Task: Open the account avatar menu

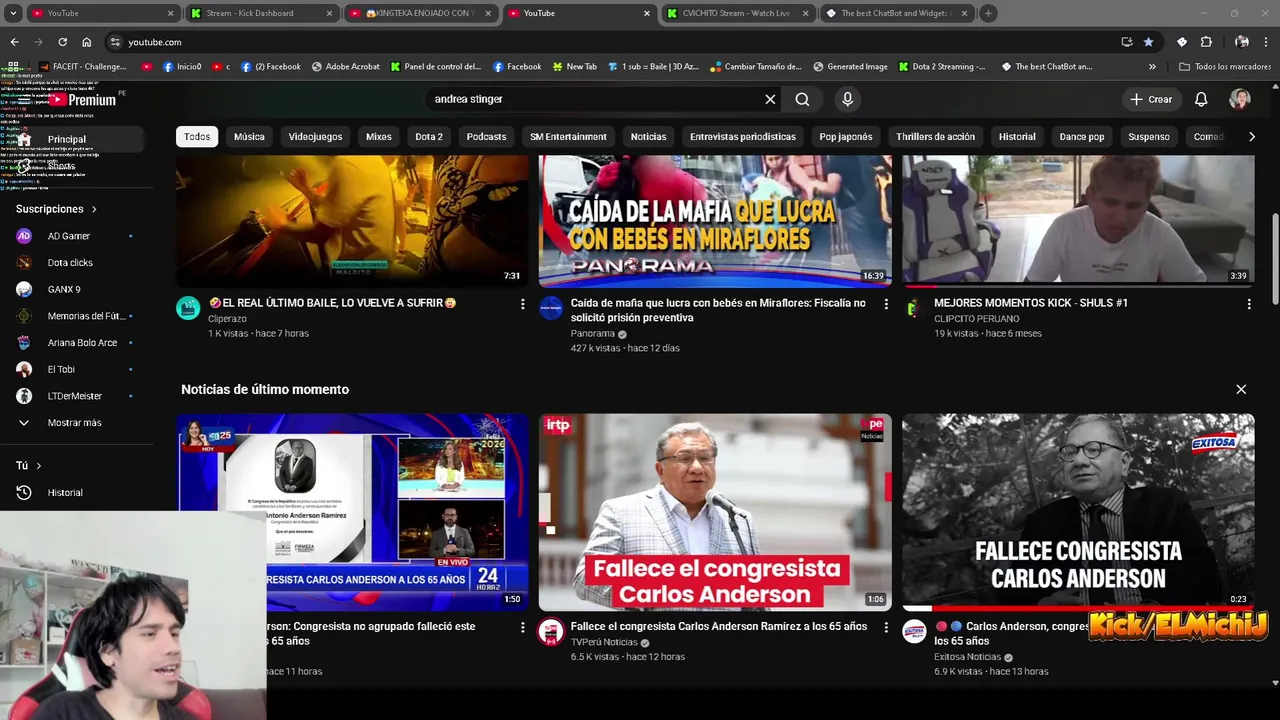Action: [1240, 99]
